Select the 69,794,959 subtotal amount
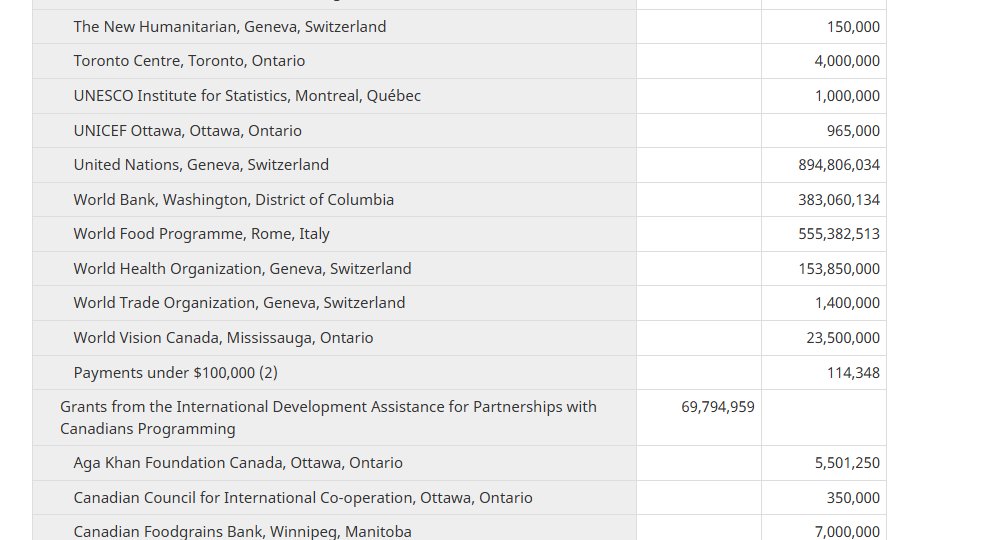The image size is (995, 540). 717,407
